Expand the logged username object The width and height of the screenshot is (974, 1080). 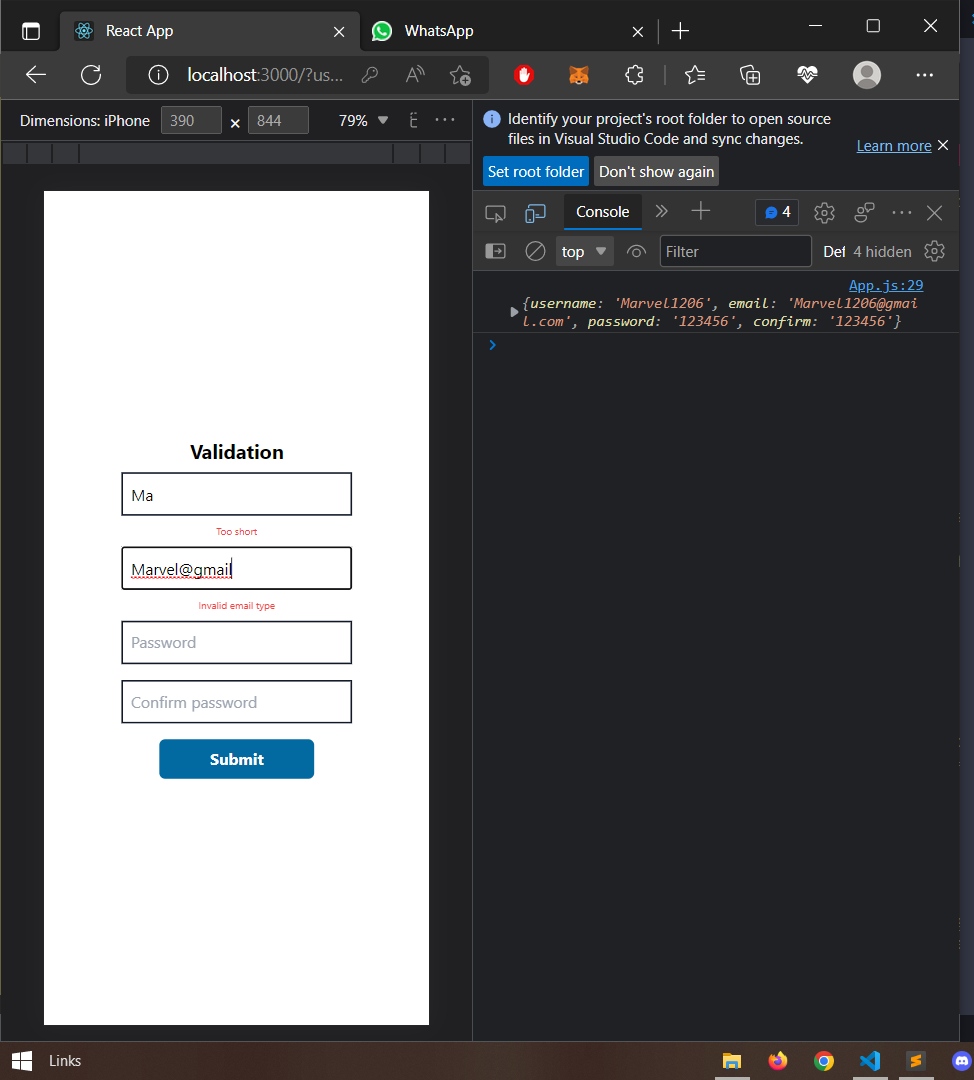pos(514,312)
